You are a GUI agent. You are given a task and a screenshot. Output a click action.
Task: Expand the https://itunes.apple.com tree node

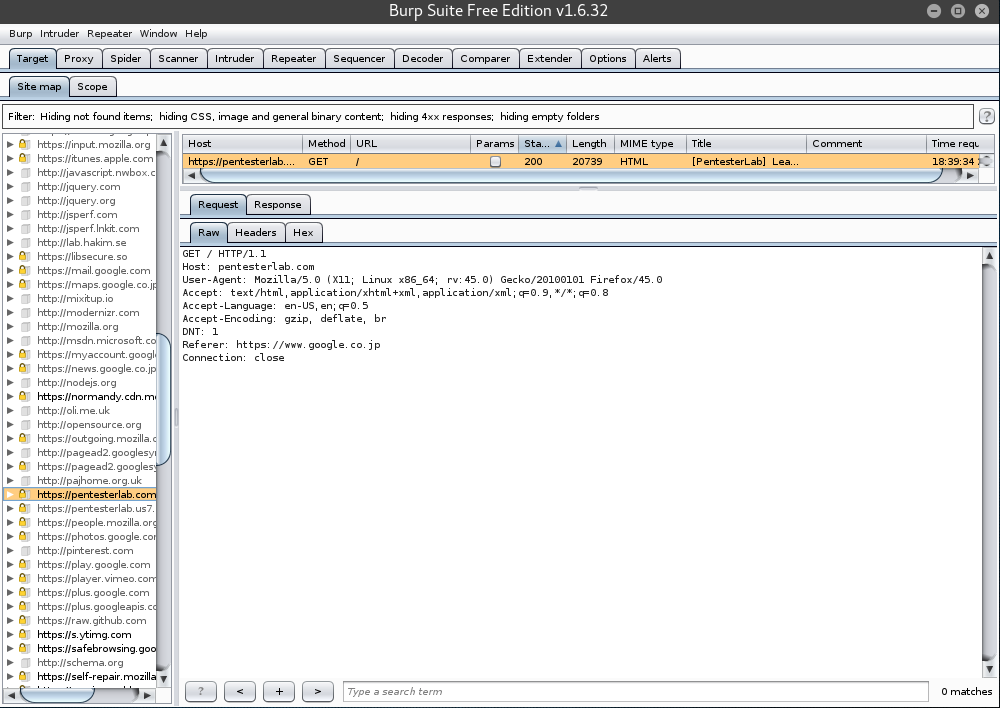tap(10, 158)
